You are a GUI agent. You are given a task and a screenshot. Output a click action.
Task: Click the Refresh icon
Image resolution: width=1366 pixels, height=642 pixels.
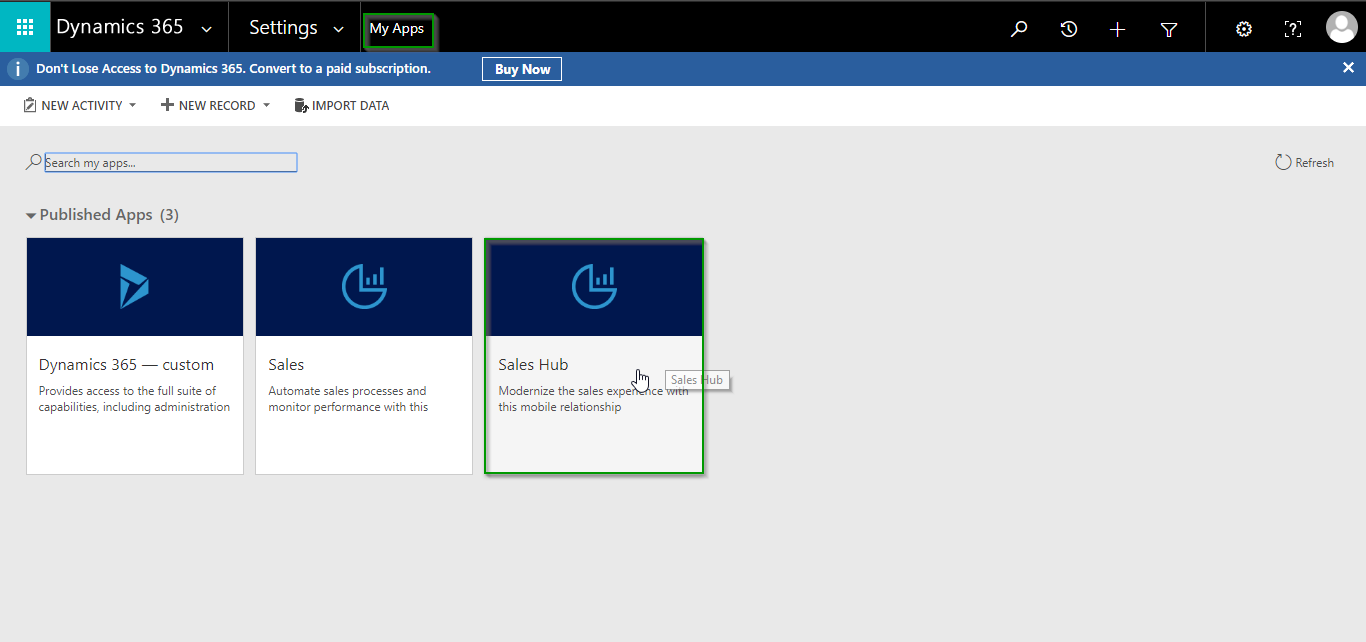click(x=1283, y=162)
